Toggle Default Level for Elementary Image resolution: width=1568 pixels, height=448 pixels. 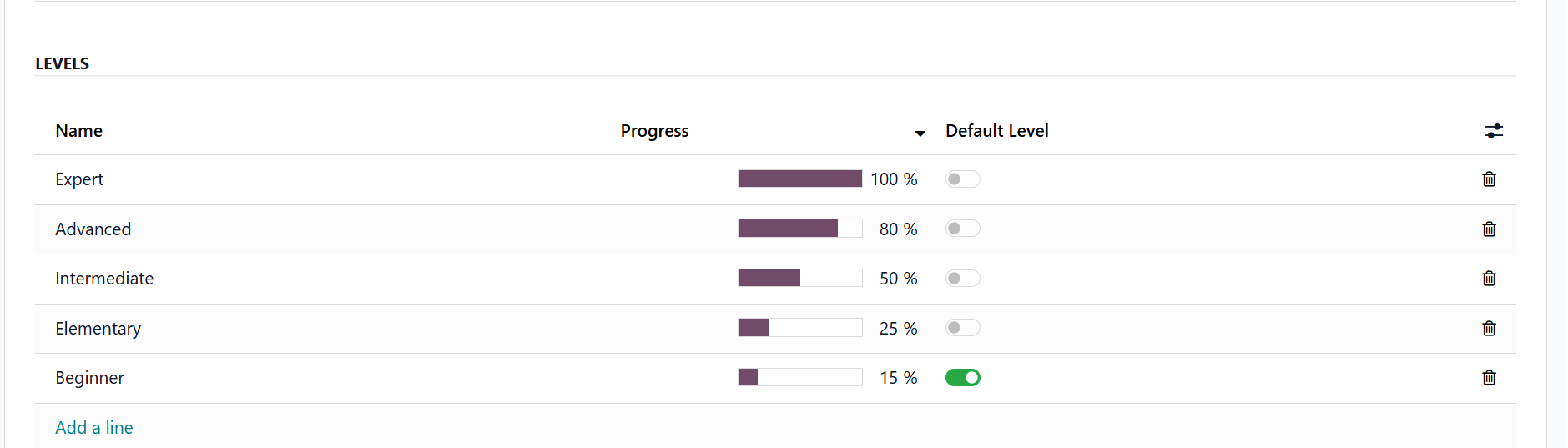click(x=962, y=328)
